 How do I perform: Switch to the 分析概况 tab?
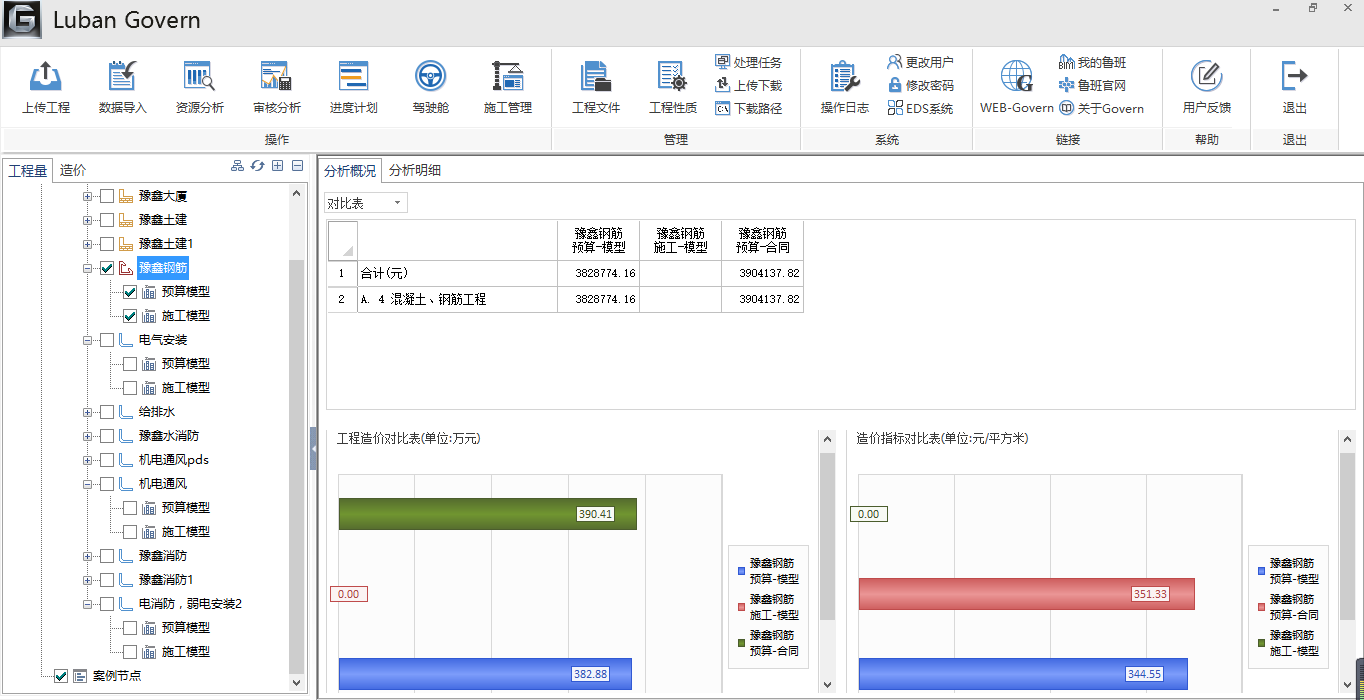tap(350, 170)
